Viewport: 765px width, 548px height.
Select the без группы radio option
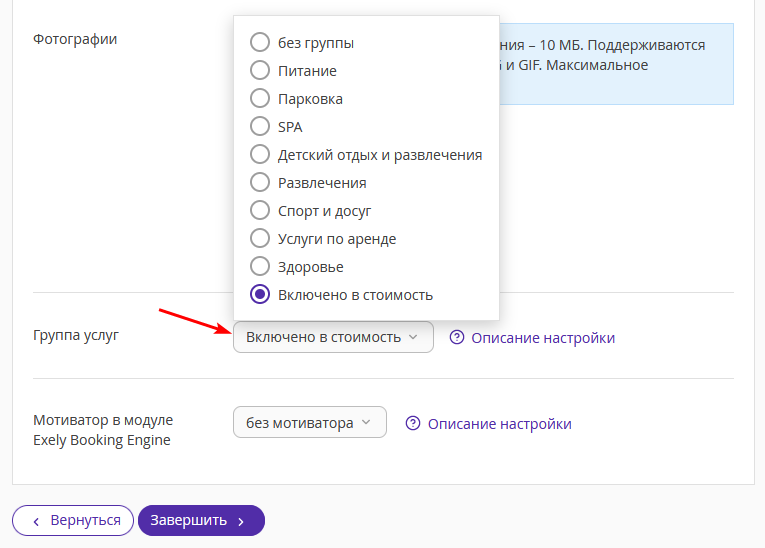pyautogui.click(x=260, y=42)
